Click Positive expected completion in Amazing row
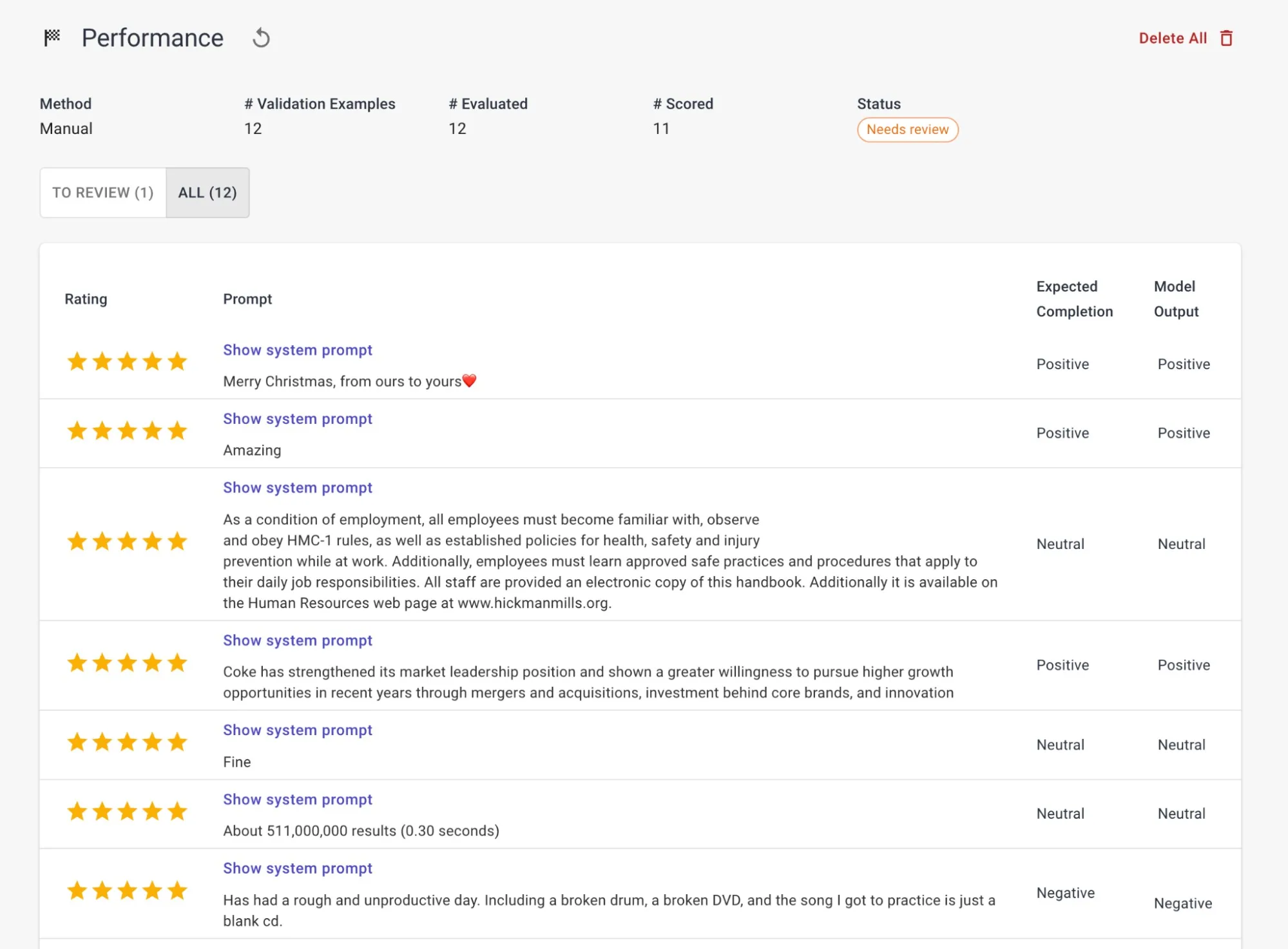Image resolution: width=1288 pixels, height=949 pixels. (1062, 433)
